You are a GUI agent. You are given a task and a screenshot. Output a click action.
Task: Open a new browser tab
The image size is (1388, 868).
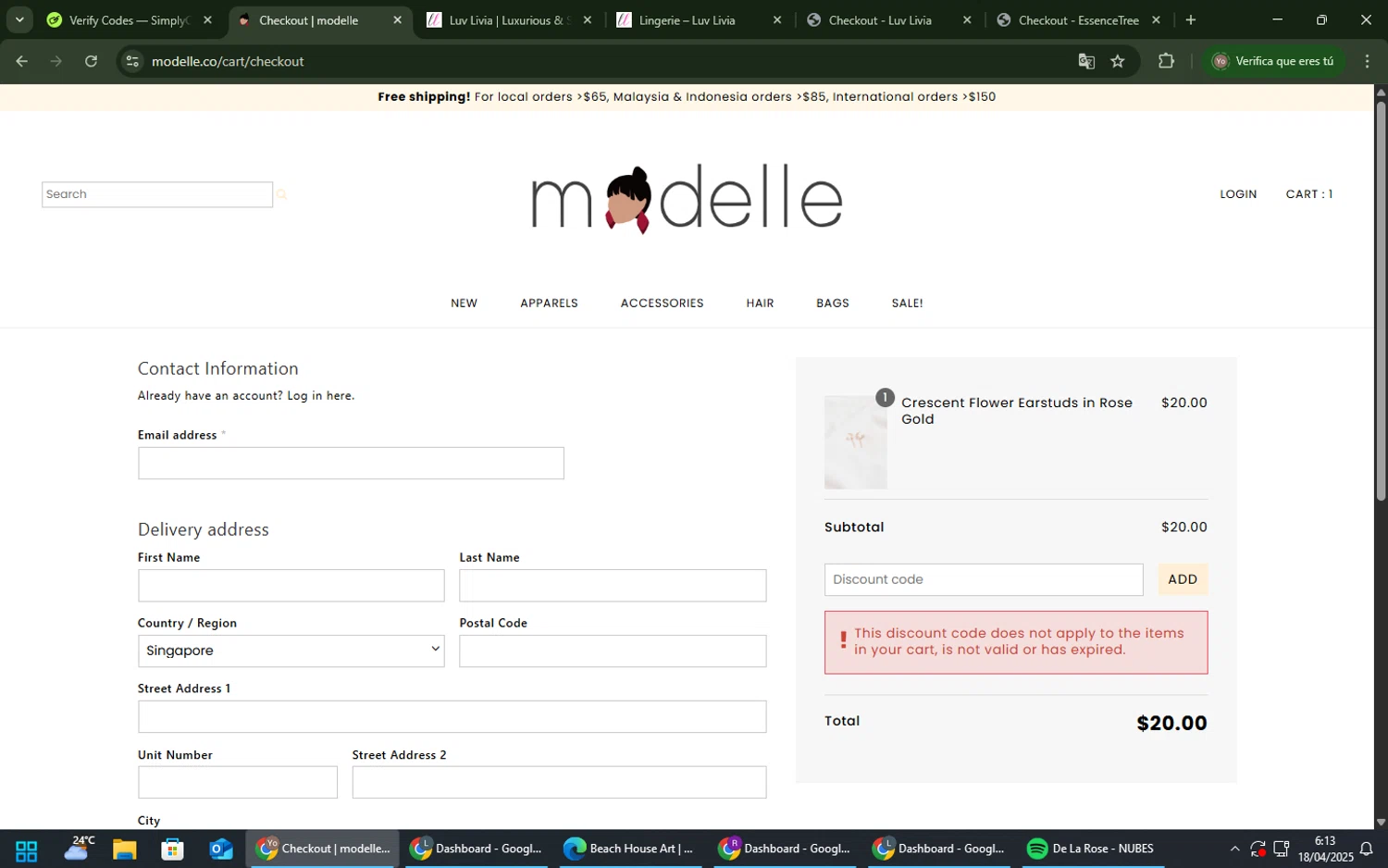coord(1191,19)
